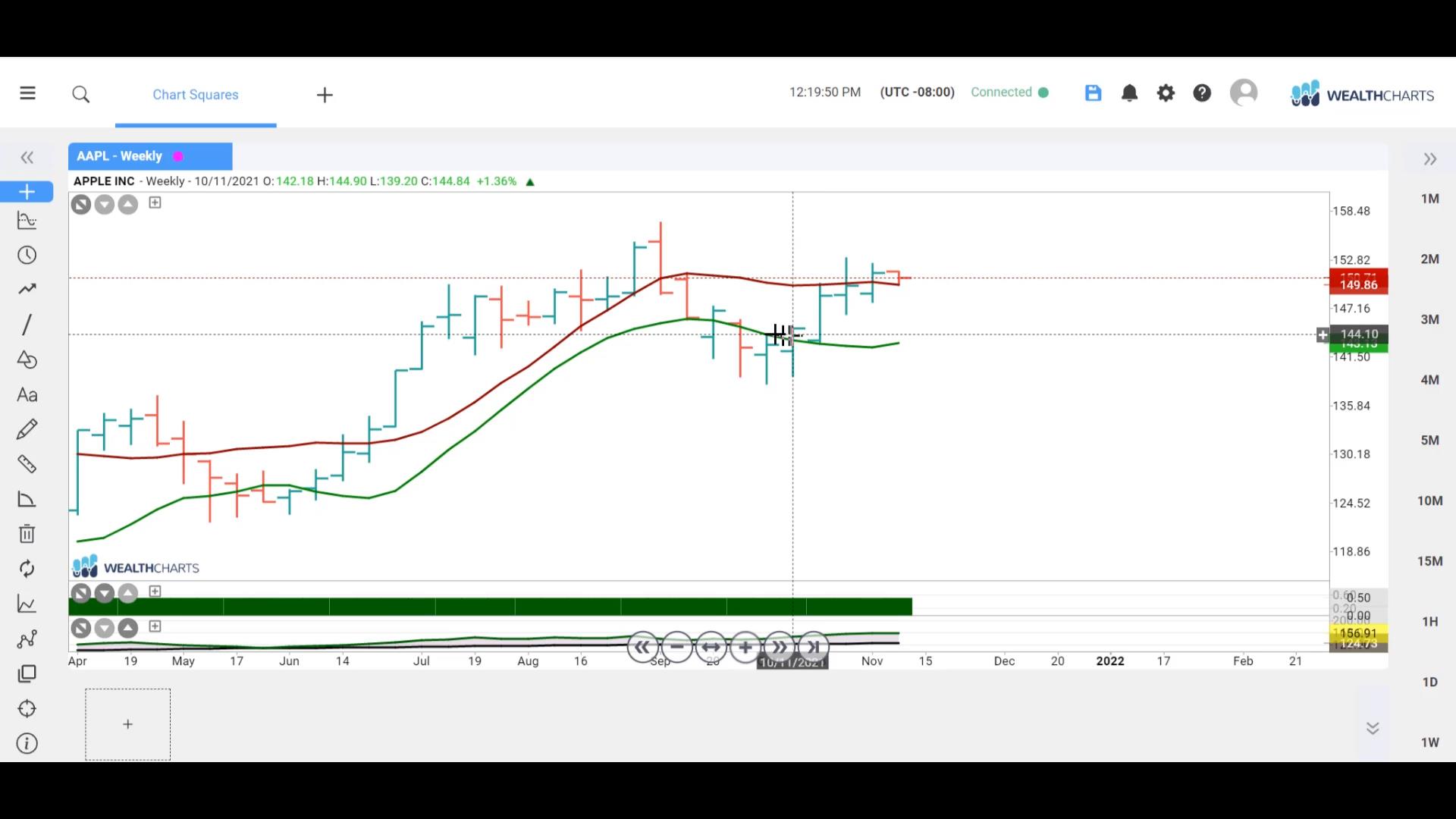Viewport: 1456px width, 819px height.
Task: Move the green bar indicator panel up
Action: [128, 593]
